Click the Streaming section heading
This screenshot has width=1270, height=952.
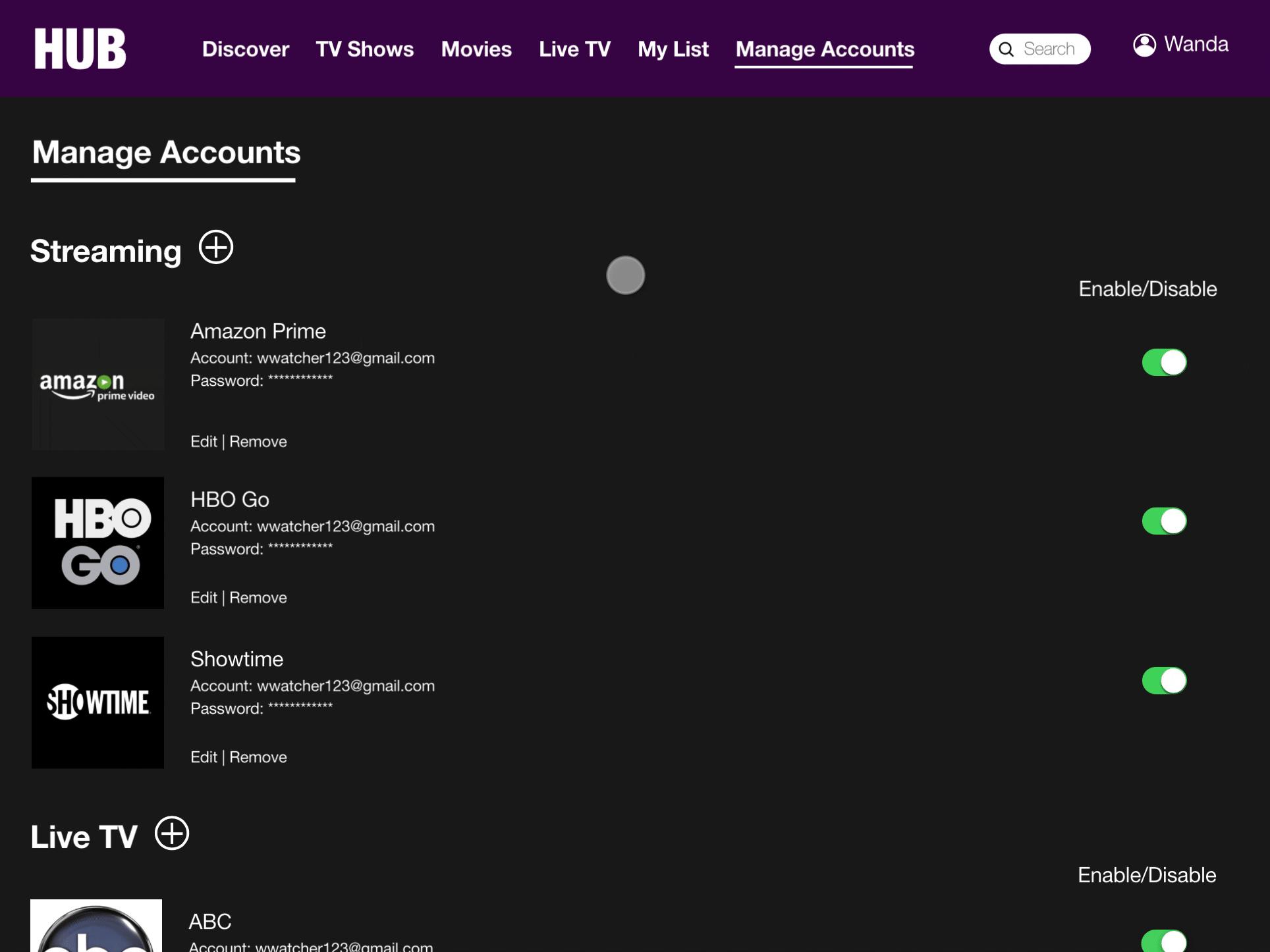[106, 251]
